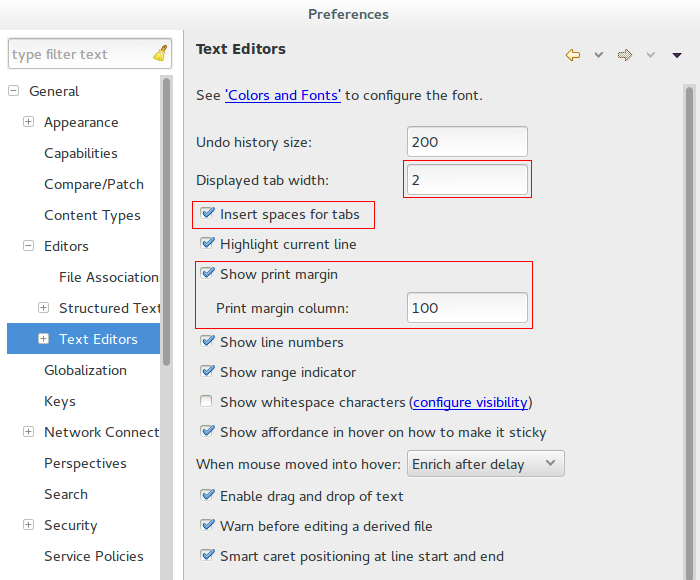Select Compare/Patch preference page
The width and height of the screenshot is (700, 580).
(x=94, y=184)
